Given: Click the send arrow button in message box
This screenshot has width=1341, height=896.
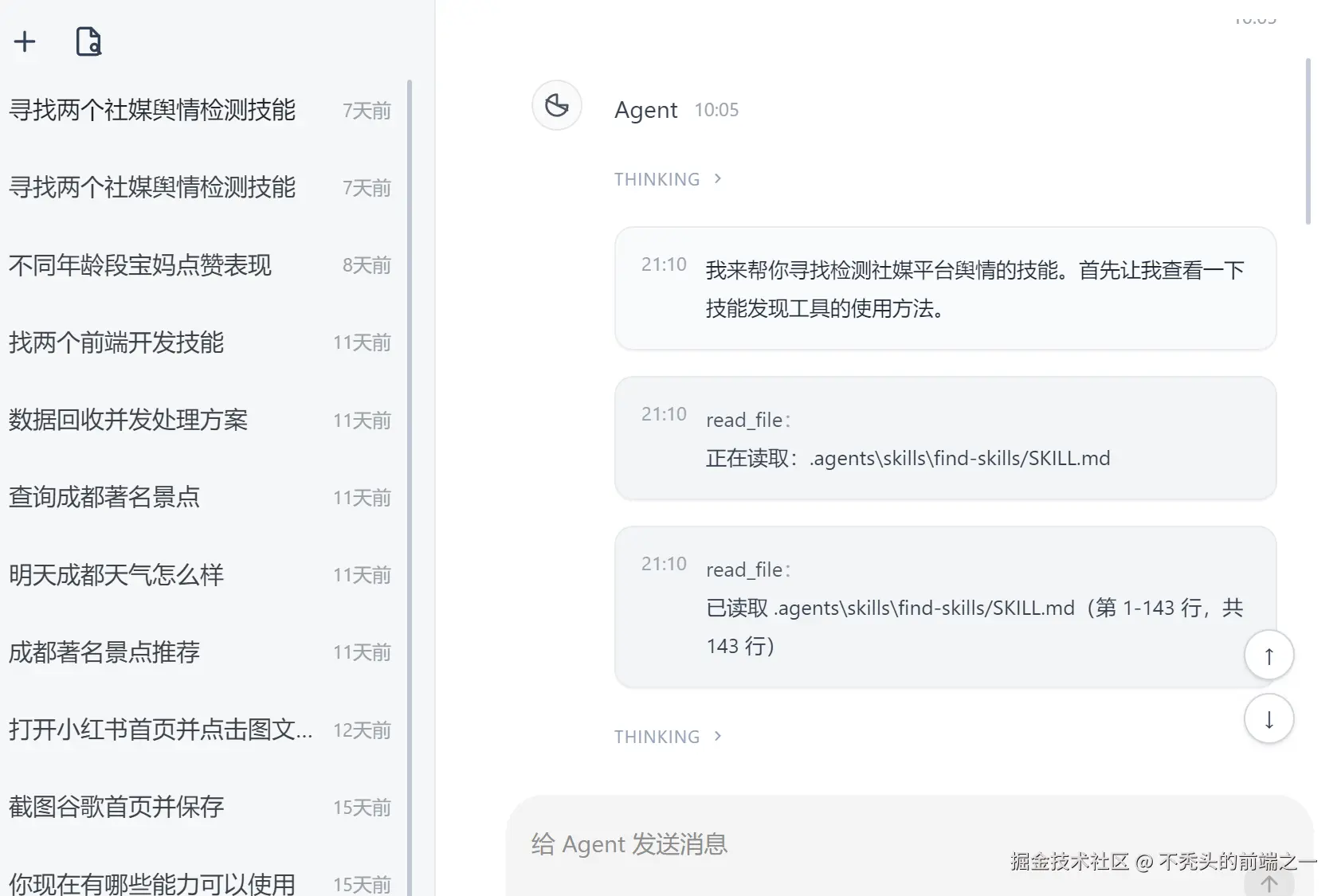Looking at the screenshot, I should coord(1268,882).
